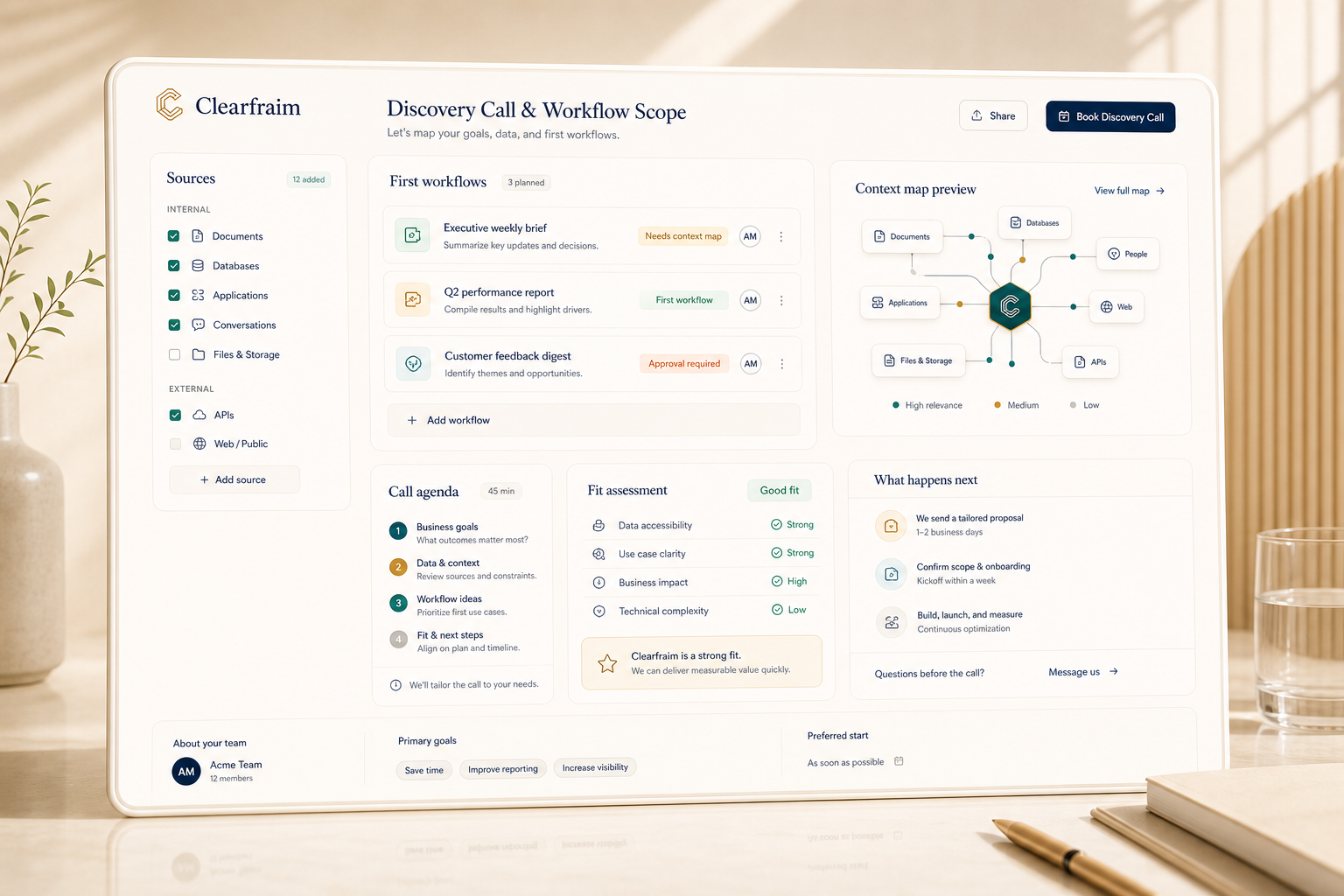Select the APIs node in context map
The width and height of the screenshot is (1344, 896).
click(x=1090, y=361)
